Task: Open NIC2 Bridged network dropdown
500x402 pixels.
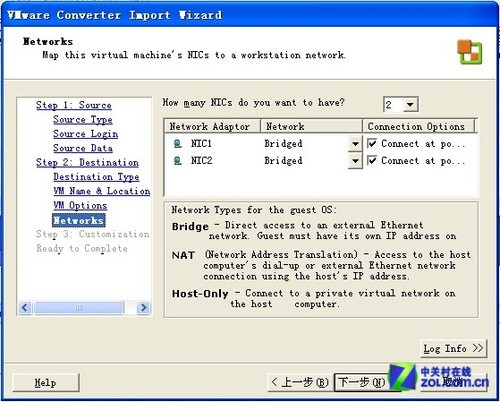Action: 355,161
